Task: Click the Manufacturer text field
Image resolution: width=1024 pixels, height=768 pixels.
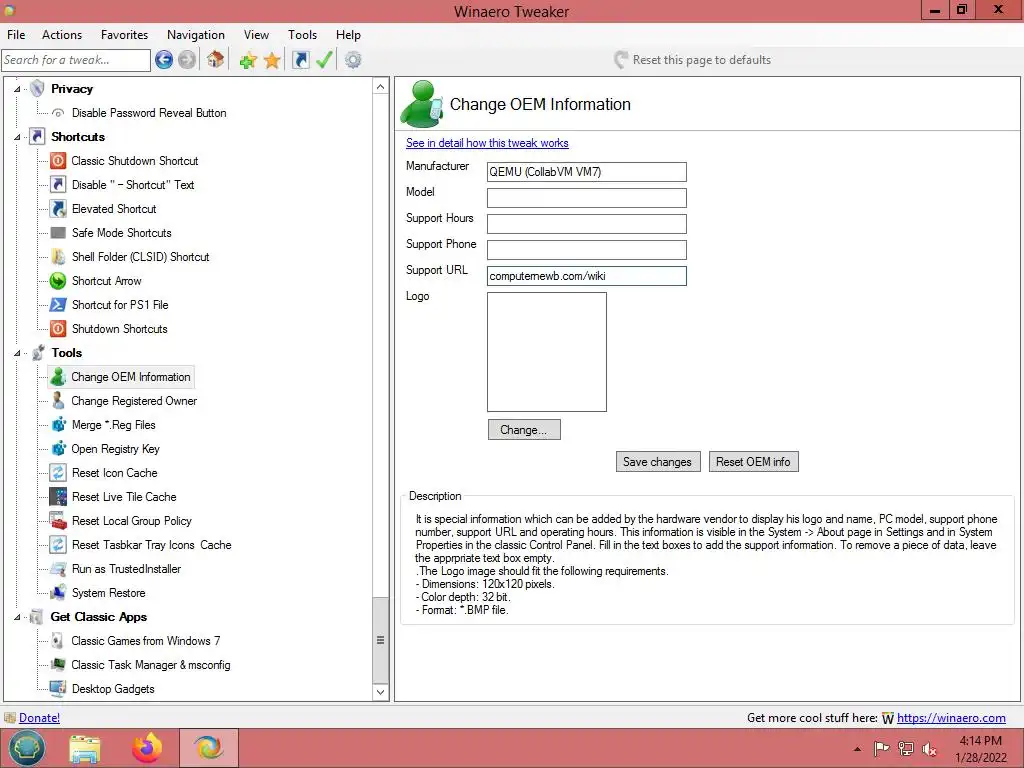Action: [x=586, y=172]
